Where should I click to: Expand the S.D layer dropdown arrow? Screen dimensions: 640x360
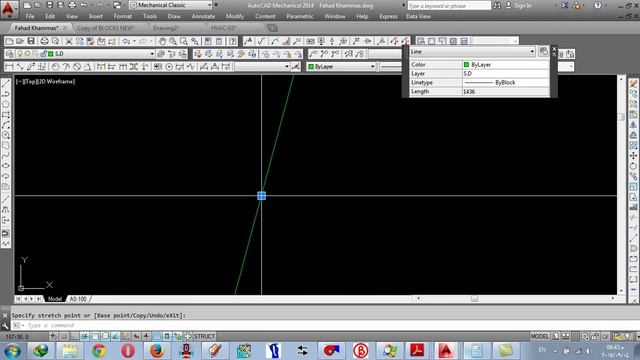152,54
